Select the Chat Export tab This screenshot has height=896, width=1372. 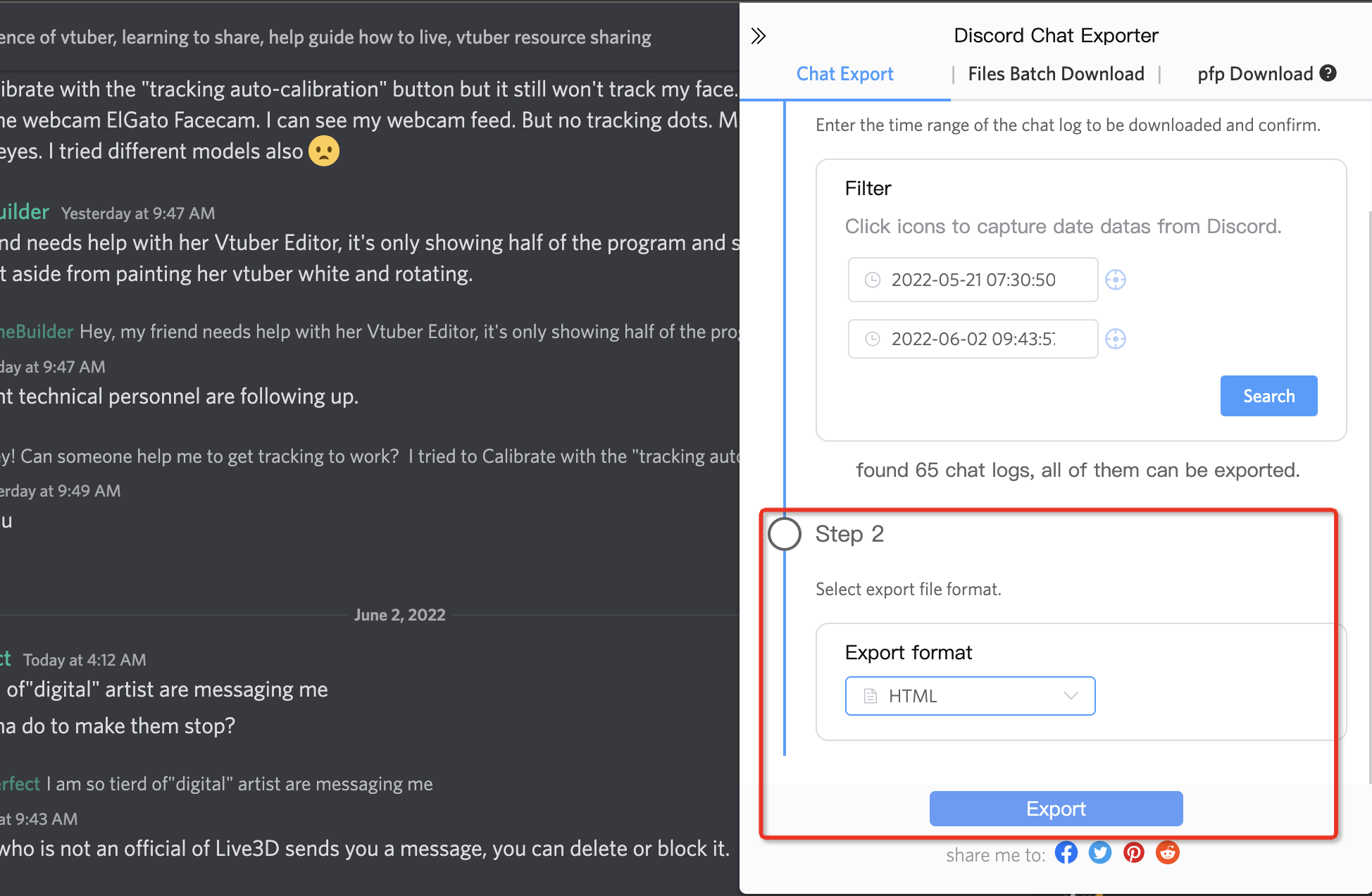(845, 75)
